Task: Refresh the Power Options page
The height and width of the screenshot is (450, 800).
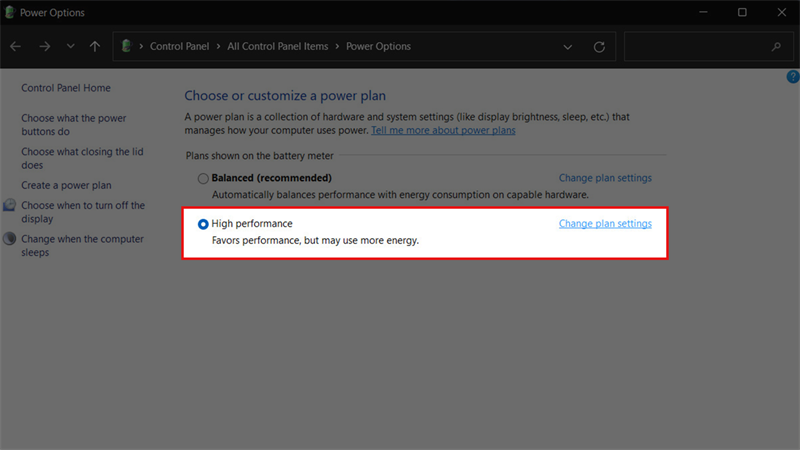Action: pyautogui.click(x=599, y=46)
